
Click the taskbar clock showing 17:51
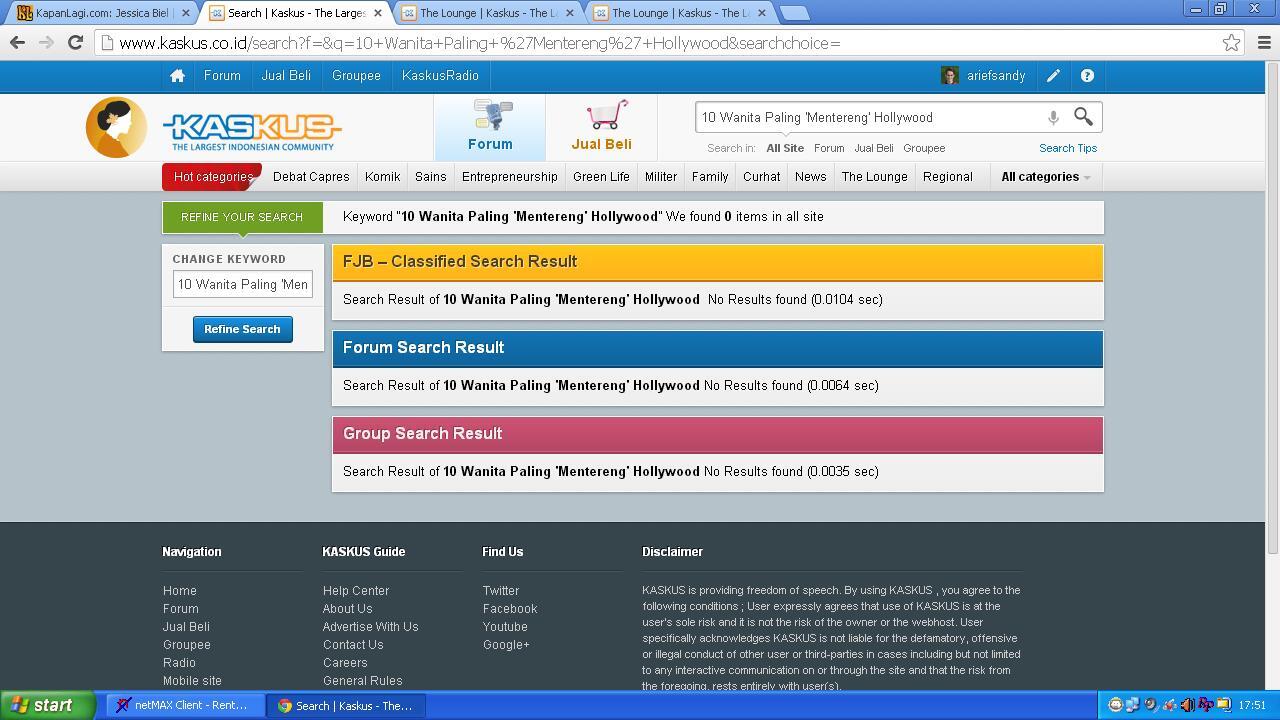point(1252,705)
